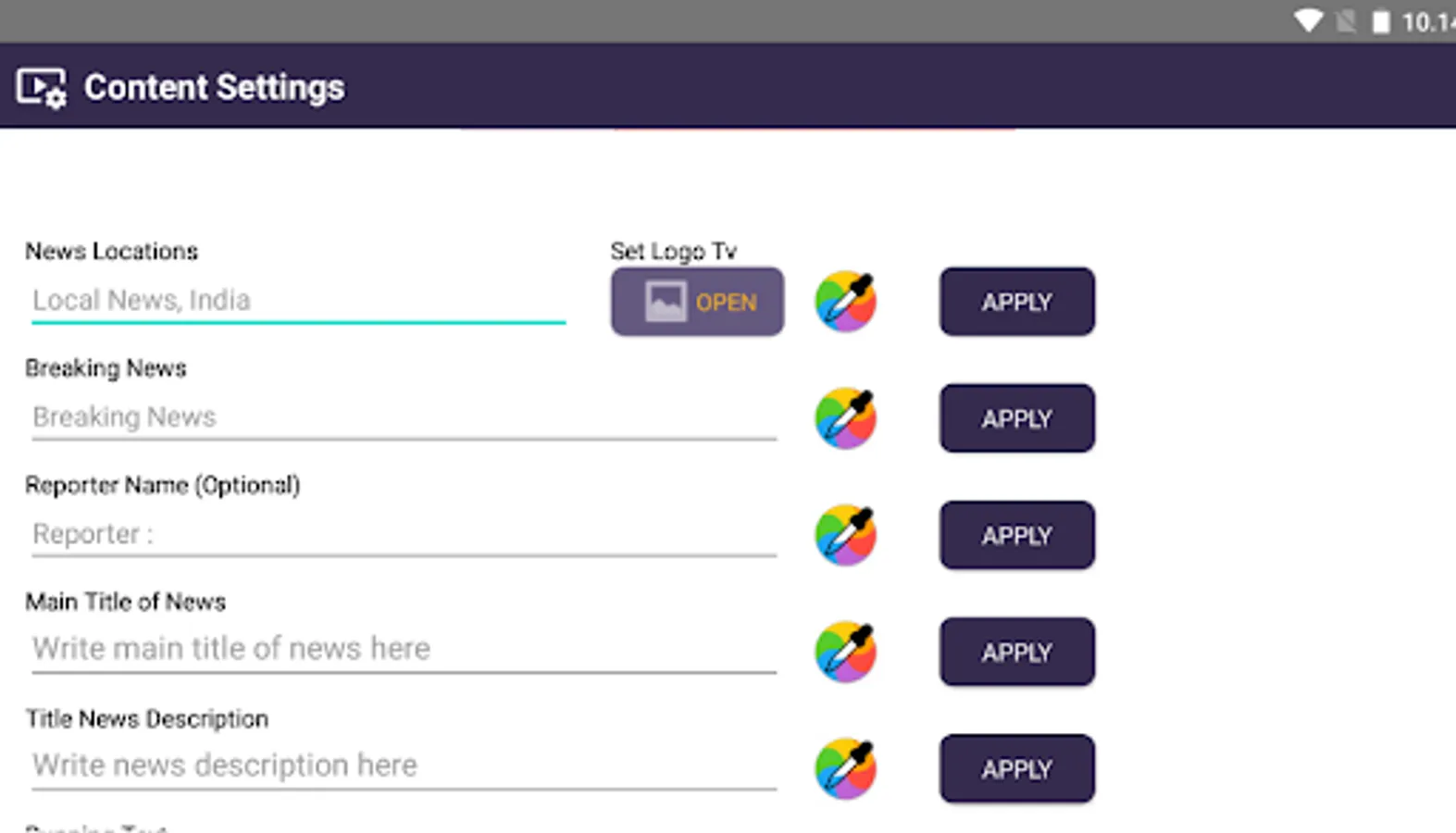Click the Breaking News text field
This screenshot has height=833, width=1456.
tap(404, 417)
